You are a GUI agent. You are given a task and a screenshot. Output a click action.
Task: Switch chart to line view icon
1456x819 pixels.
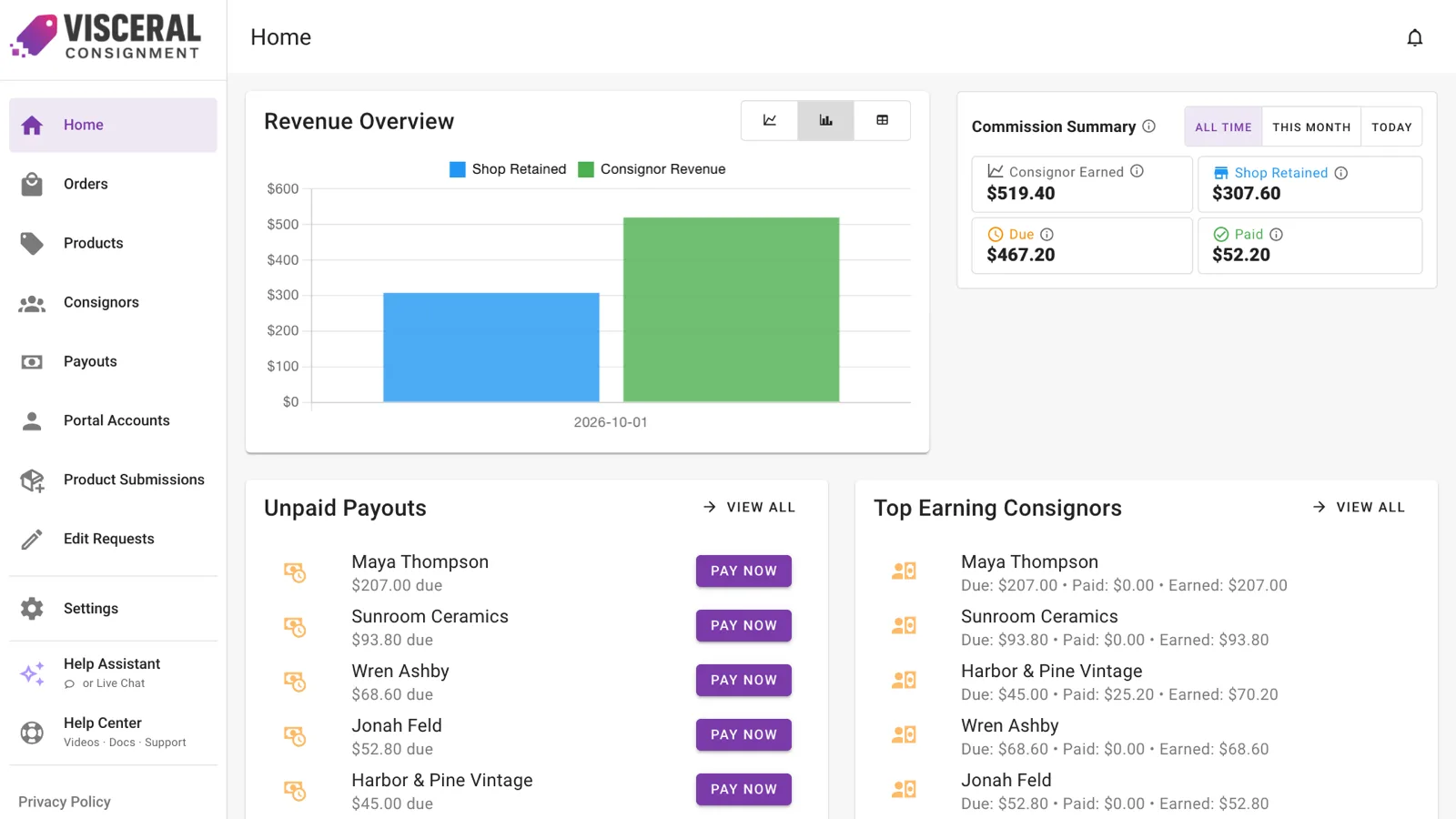point(770,120)
